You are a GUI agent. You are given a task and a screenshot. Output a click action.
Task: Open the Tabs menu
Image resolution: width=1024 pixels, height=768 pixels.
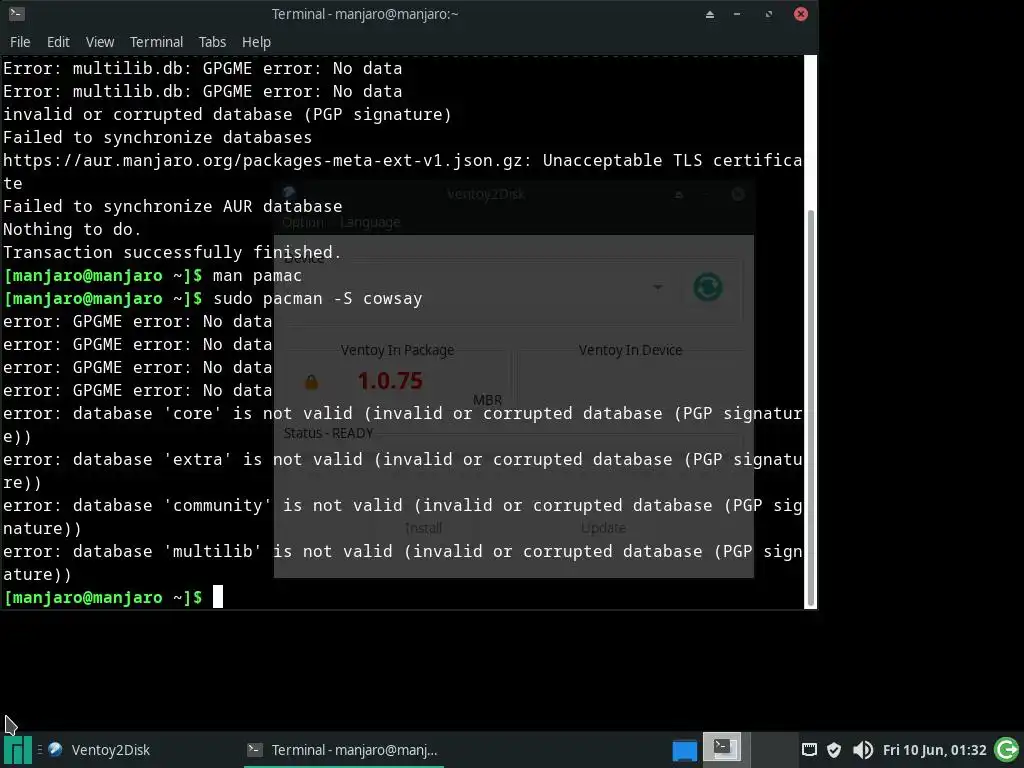[212, 42]
